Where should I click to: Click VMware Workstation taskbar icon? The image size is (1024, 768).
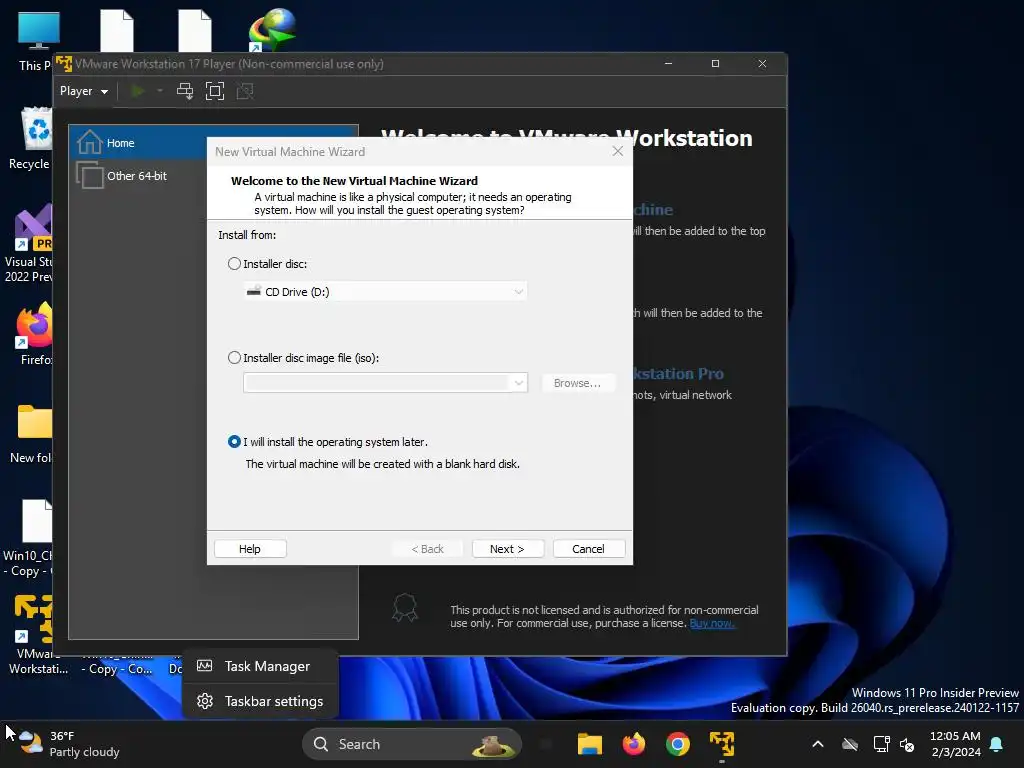[x=722, y=744]
